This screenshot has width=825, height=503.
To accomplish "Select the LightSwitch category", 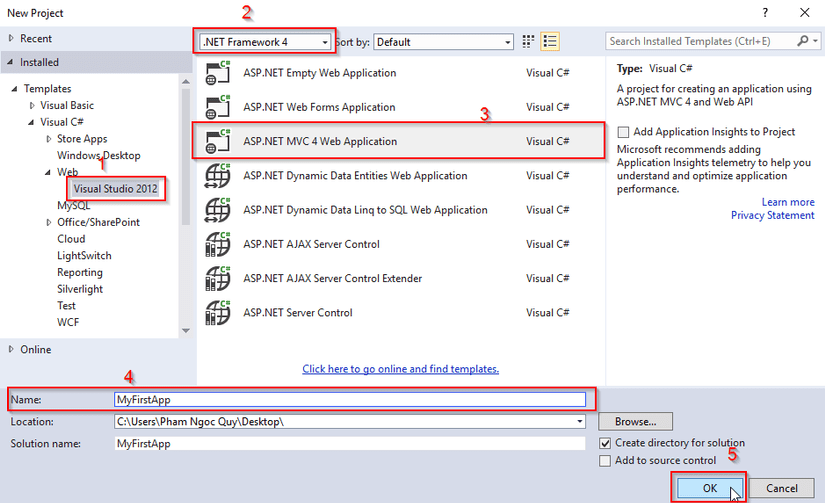I will tap(84, 256).
